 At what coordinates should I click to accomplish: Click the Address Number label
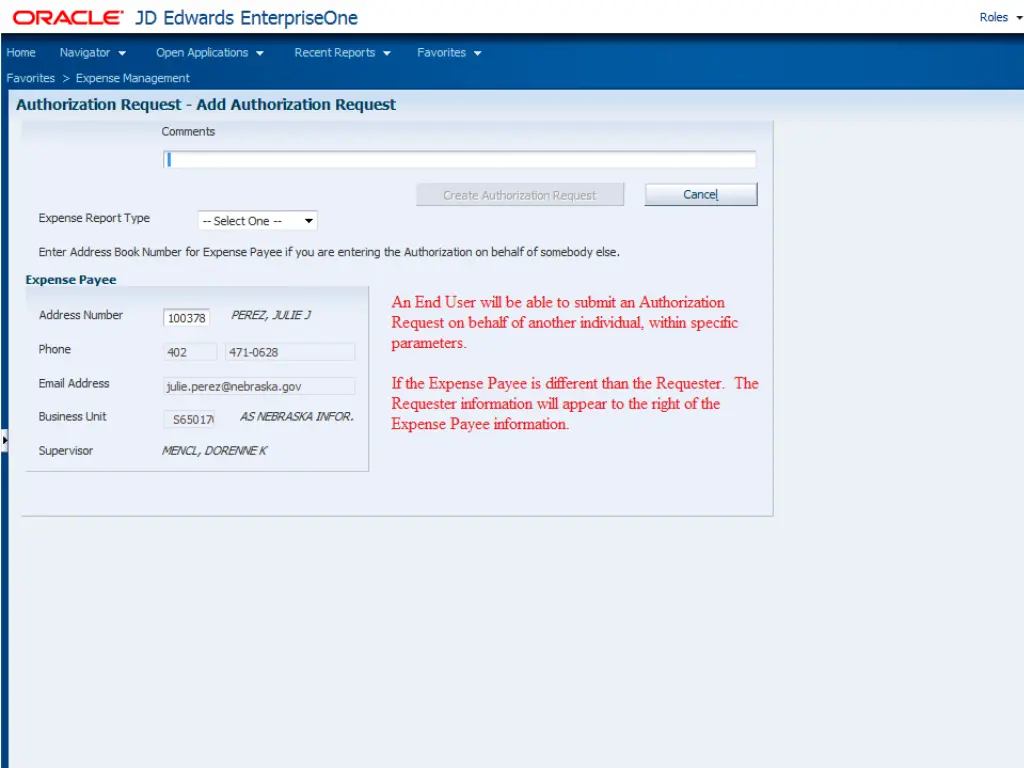coord(80,315)
